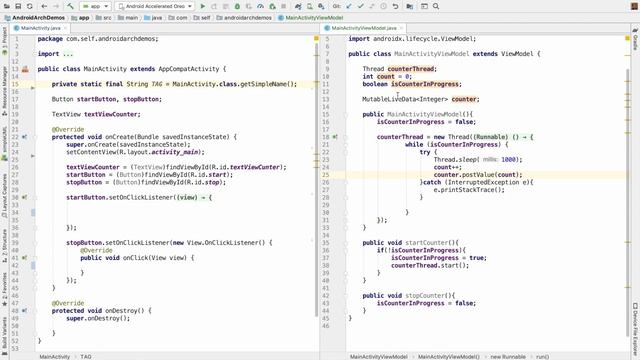
Task: Click the lambda gutter icon on line 18
Action: [x=335, y=137]
